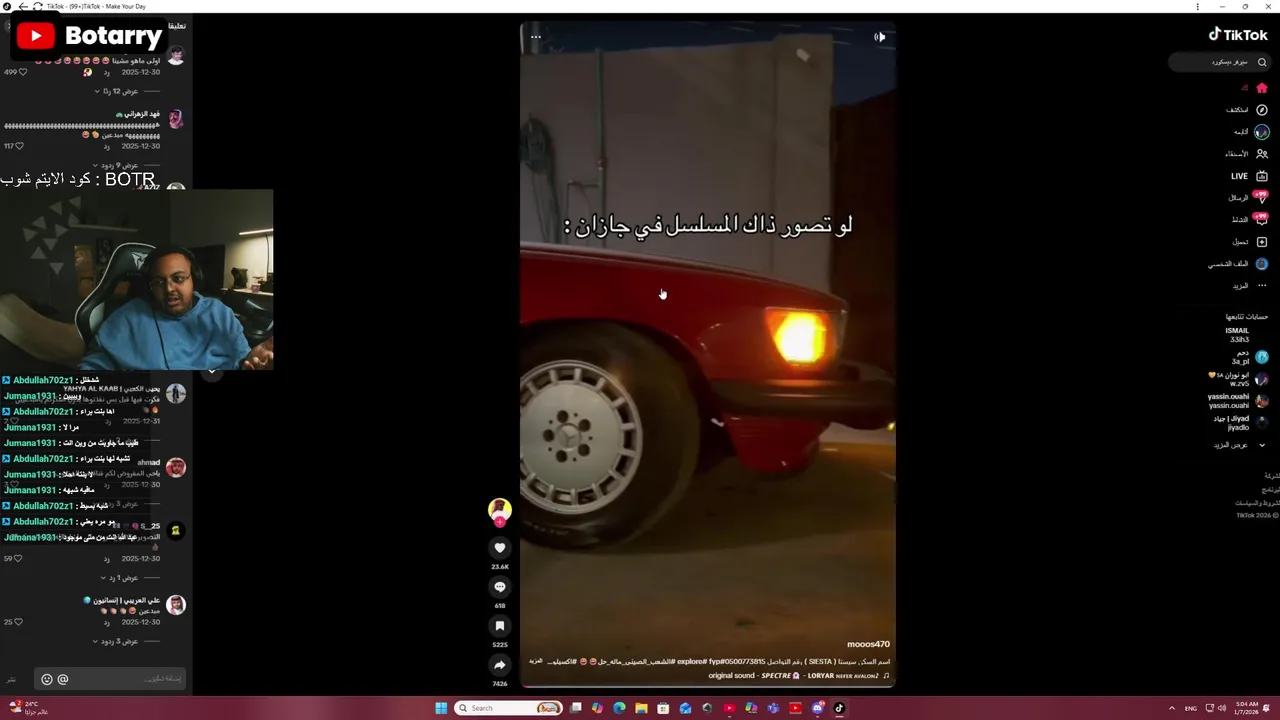Open comments via the speech bubble icon
1280x720 pixels.
[x=500, y=587]
